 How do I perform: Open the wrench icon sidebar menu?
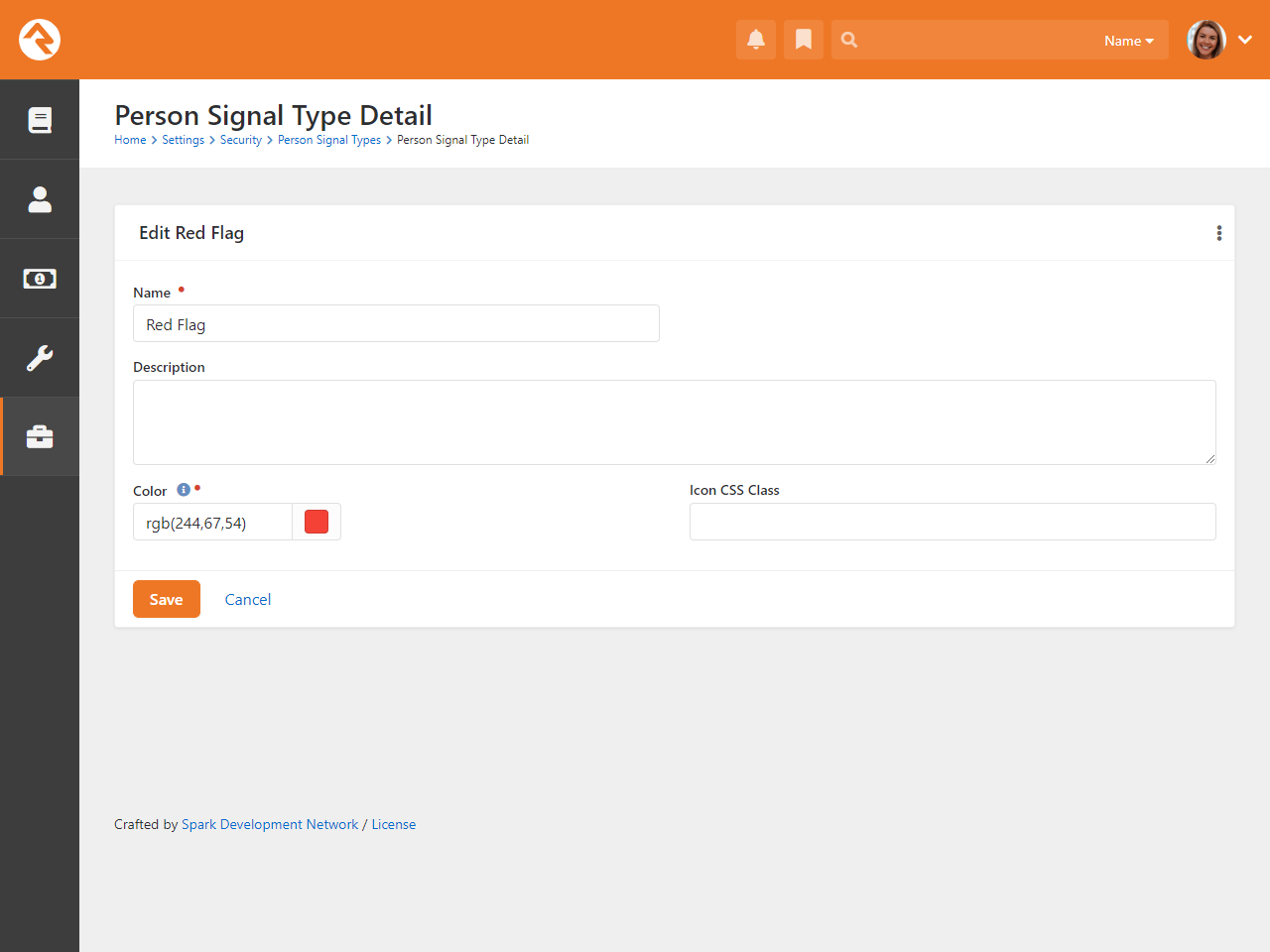[40, 358]
